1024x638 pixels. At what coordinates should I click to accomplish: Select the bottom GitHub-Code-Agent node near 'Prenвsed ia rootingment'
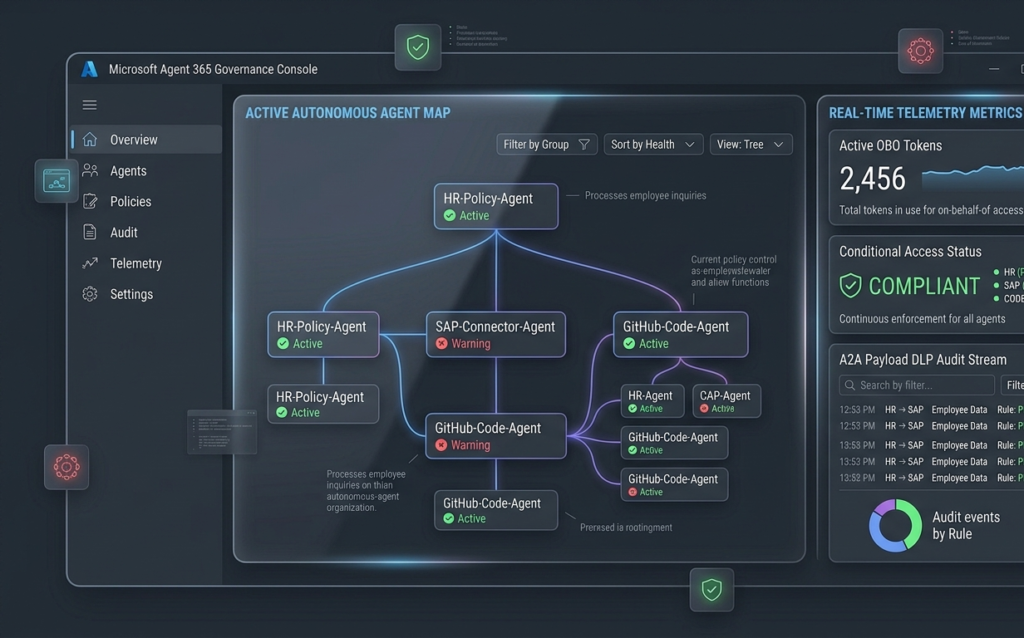pos(496,510)
